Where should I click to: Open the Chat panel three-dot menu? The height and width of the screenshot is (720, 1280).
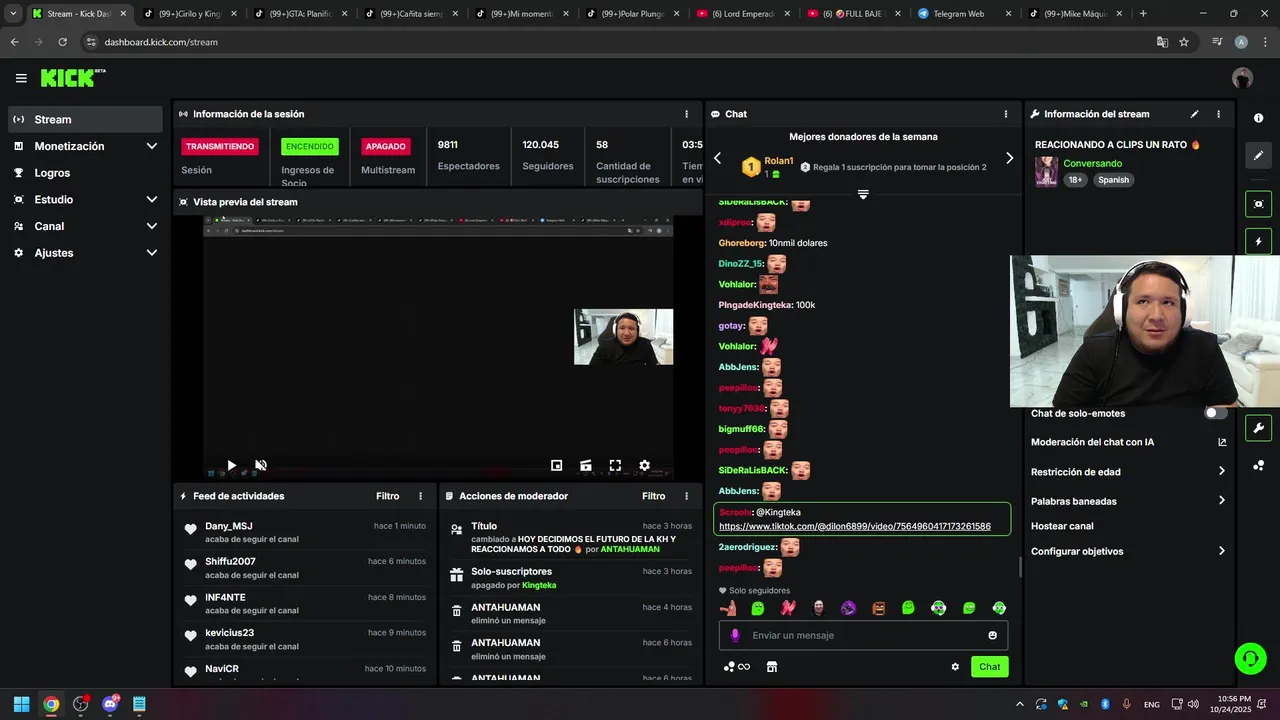[x=1006, y=114]
